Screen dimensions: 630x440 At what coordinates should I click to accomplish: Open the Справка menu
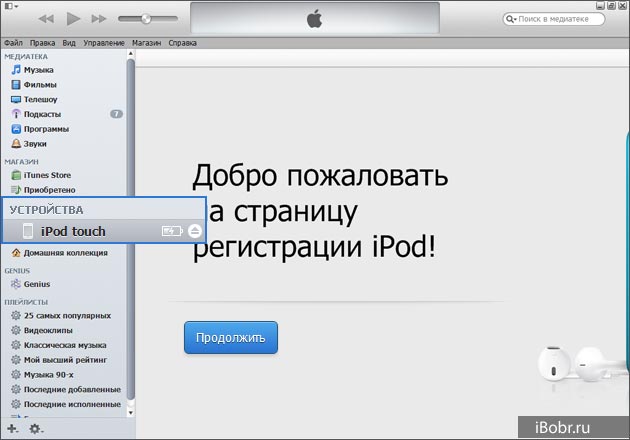[x=182, y=43]
